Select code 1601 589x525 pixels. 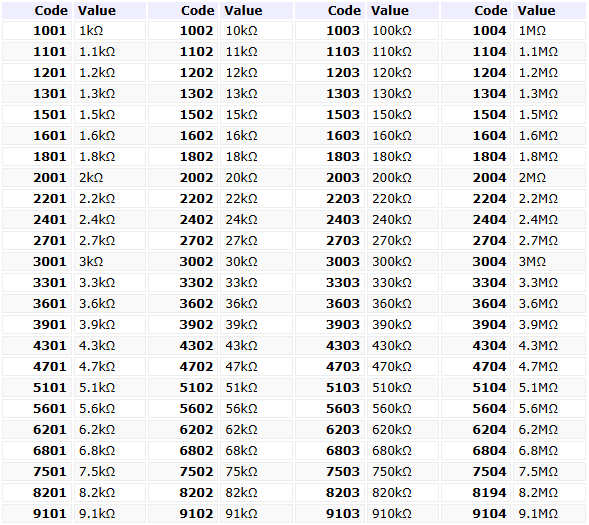click(x=36, y=136)
